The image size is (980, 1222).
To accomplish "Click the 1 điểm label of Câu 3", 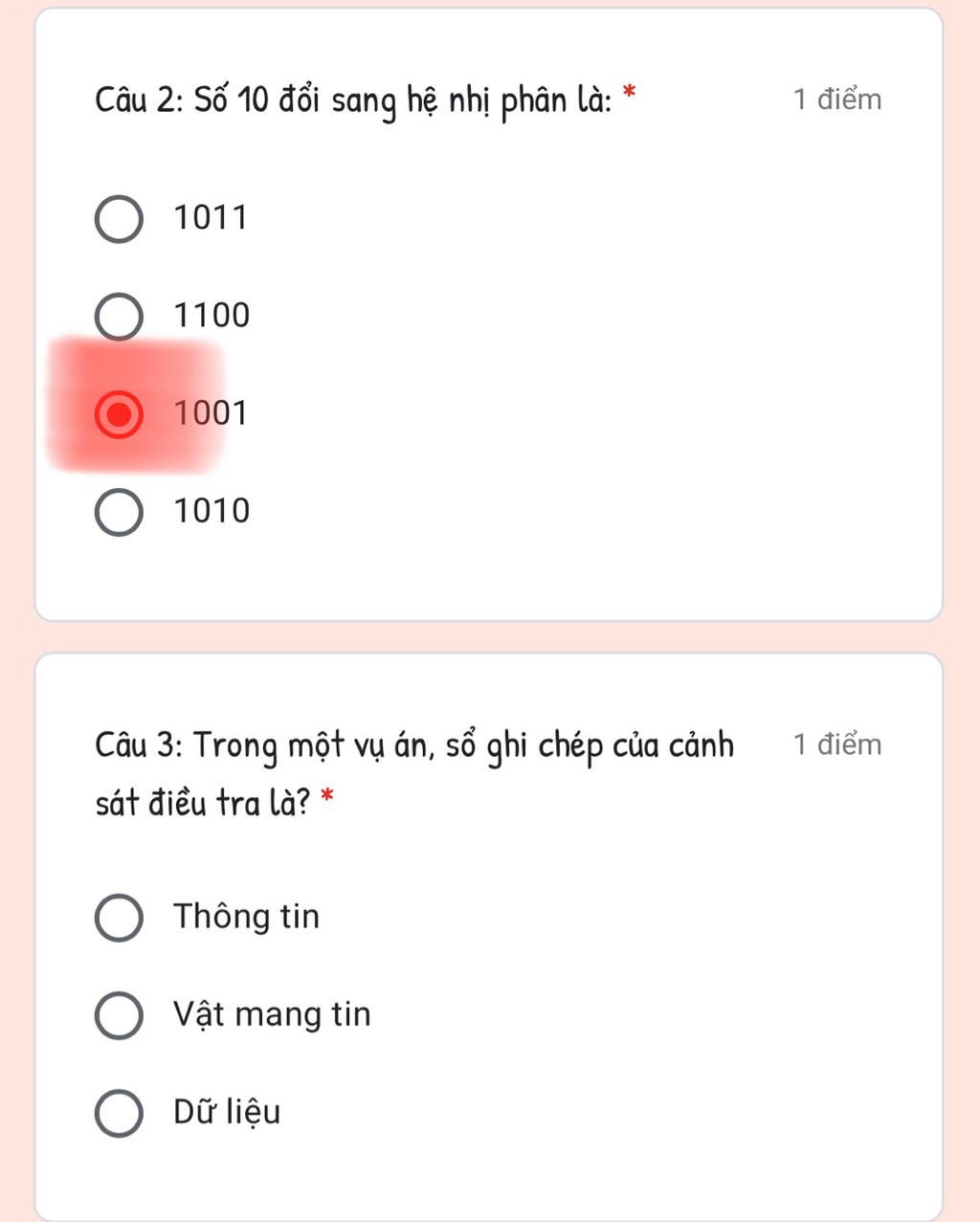I will 837,744.
